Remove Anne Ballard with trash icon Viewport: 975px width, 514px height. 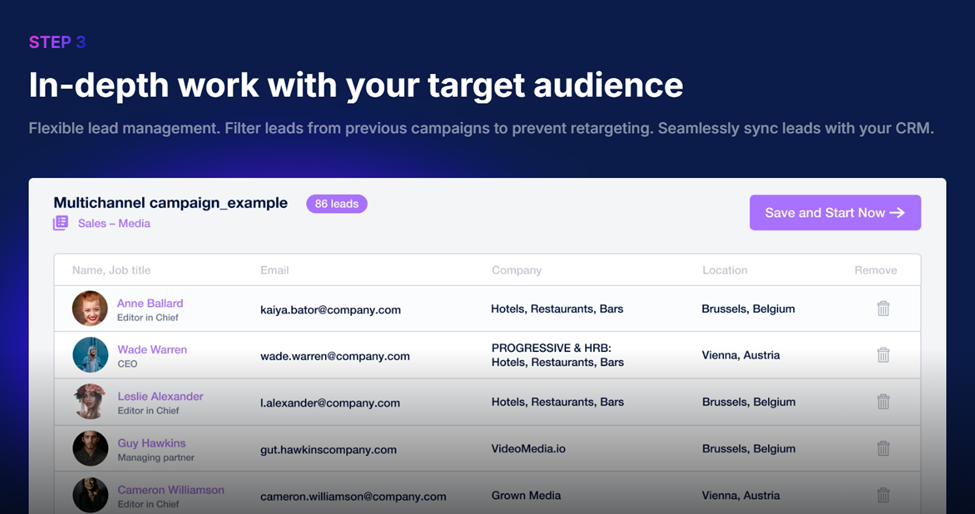click(x=883, y=308)
